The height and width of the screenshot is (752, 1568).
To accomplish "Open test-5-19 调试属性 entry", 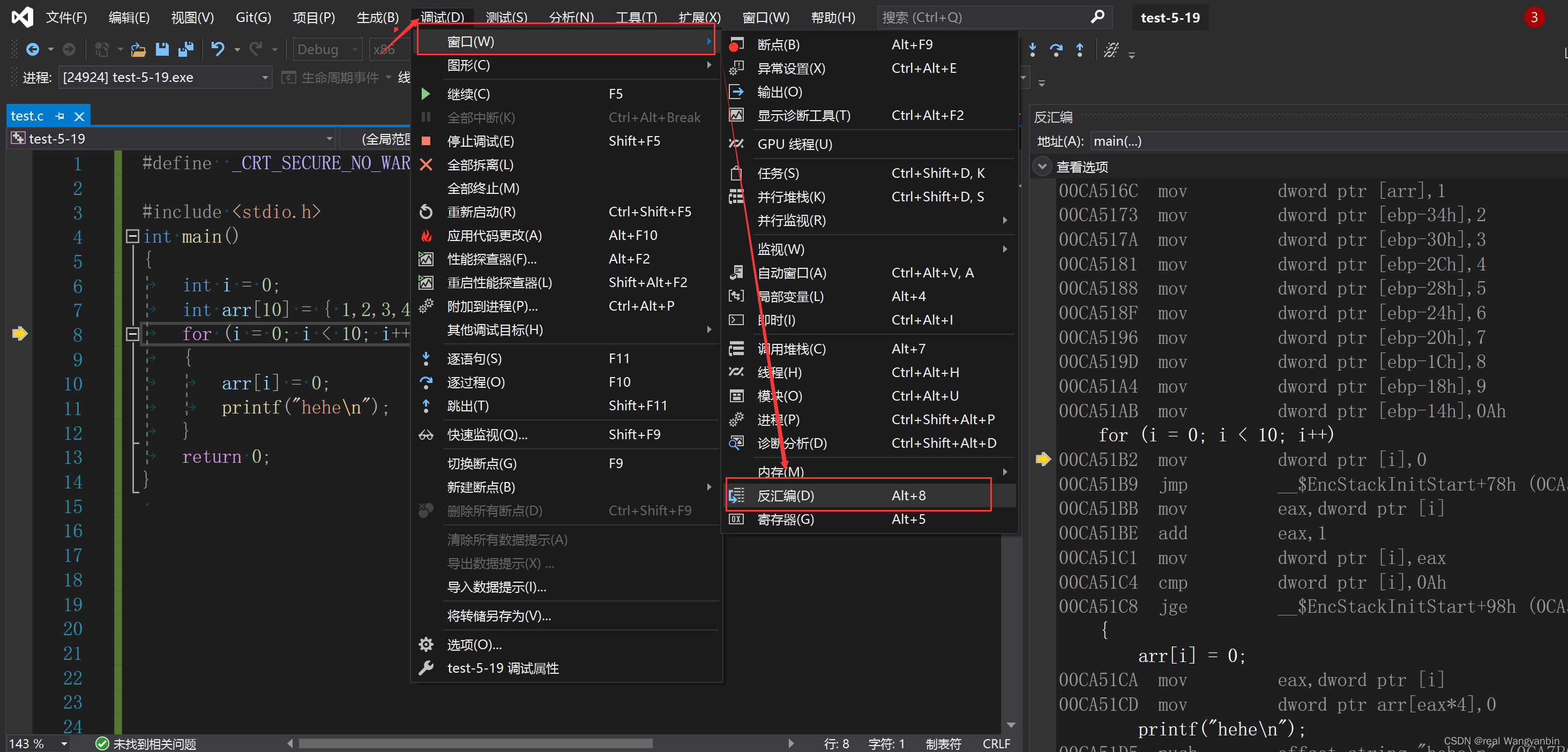I will pos(566,668).
